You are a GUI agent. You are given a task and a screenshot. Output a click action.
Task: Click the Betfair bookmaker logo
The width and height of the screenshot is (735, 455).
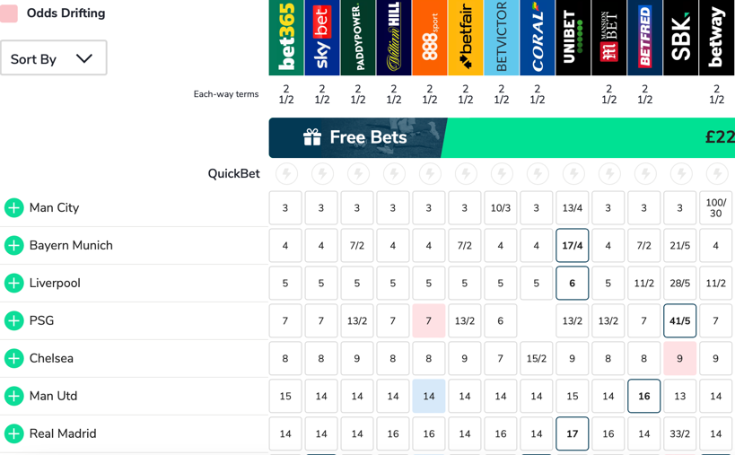(465, 38)
